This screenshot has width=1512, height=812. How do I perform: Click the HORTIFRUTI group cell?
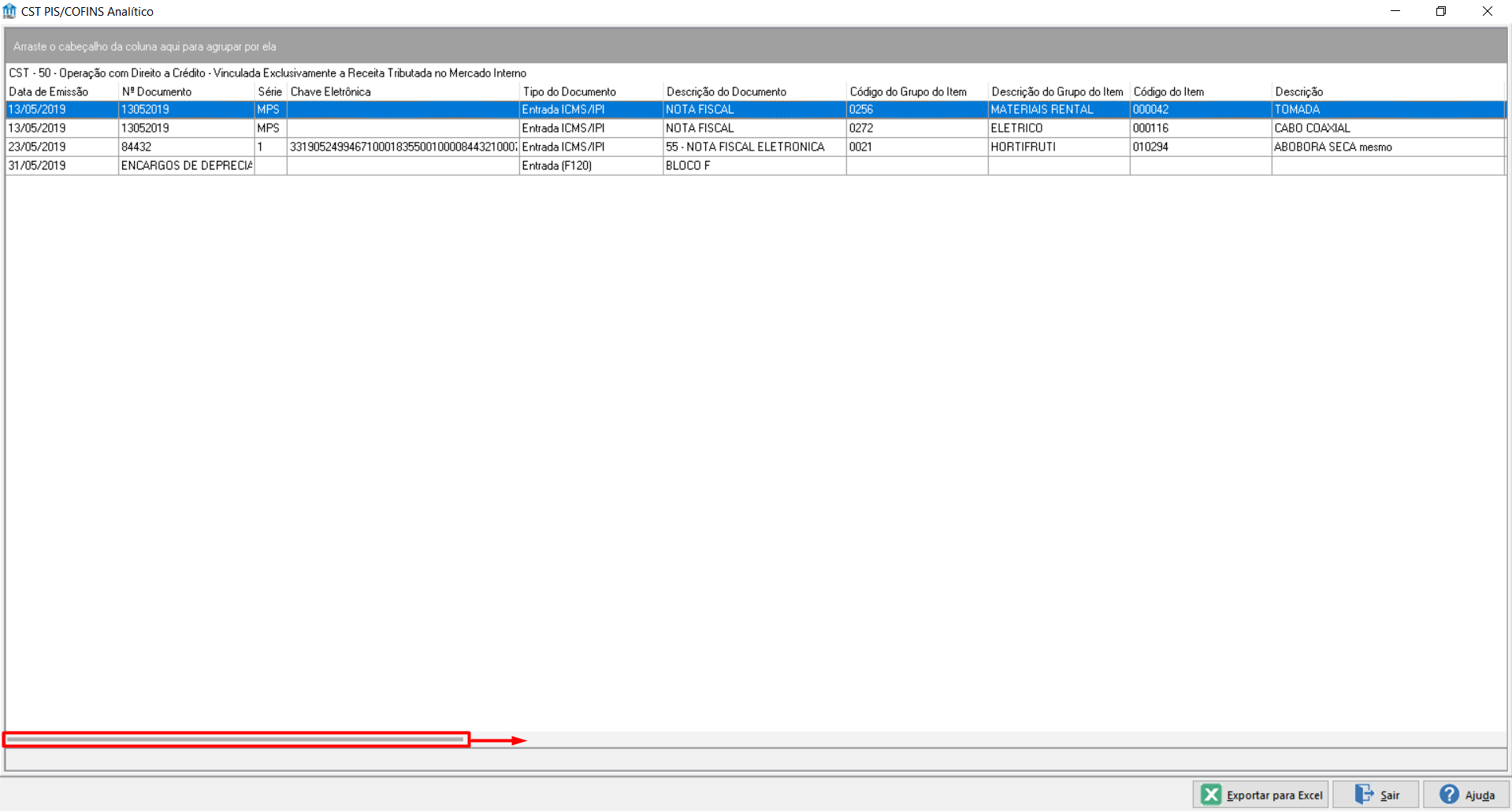tap(1059, 147)
